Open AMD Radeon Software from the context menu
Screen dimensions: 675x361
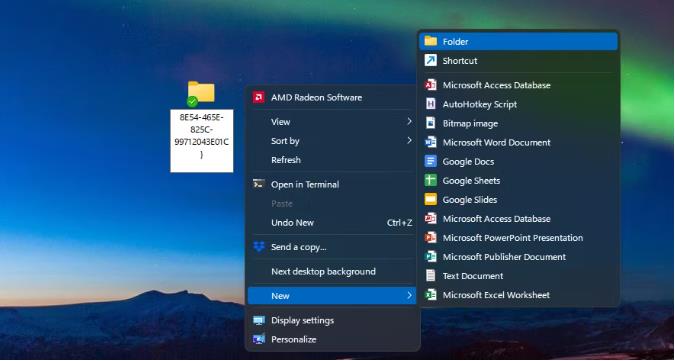(332, 98)
